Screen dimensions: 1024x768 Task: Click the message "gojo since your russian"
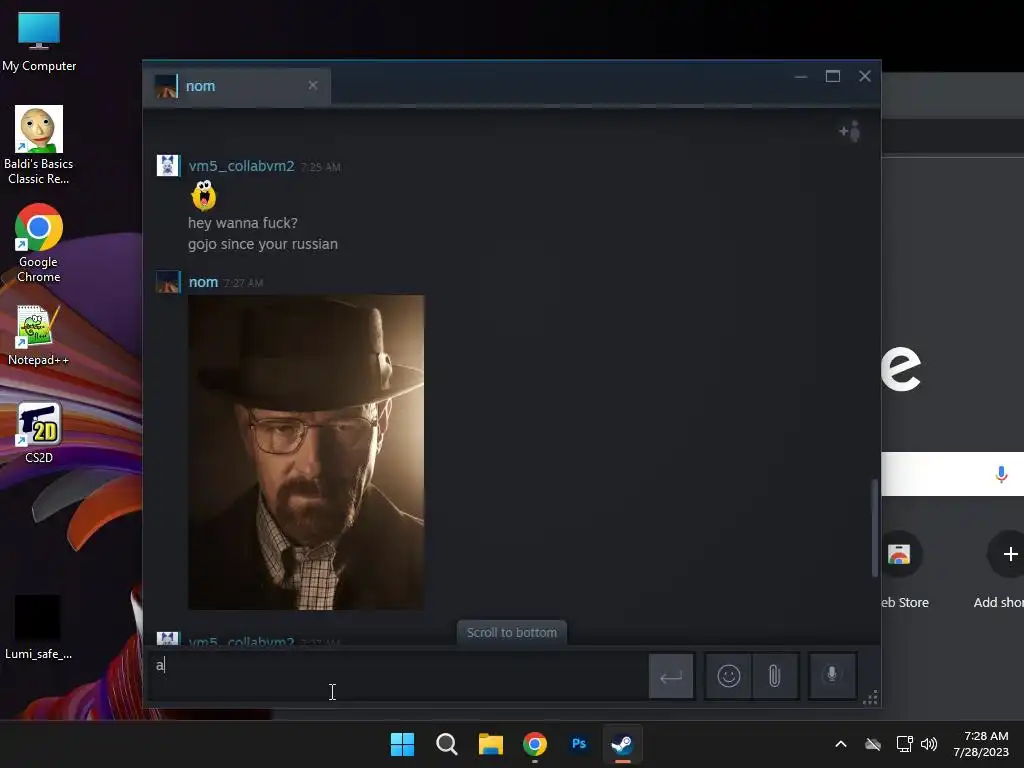[x=263, y=244]
